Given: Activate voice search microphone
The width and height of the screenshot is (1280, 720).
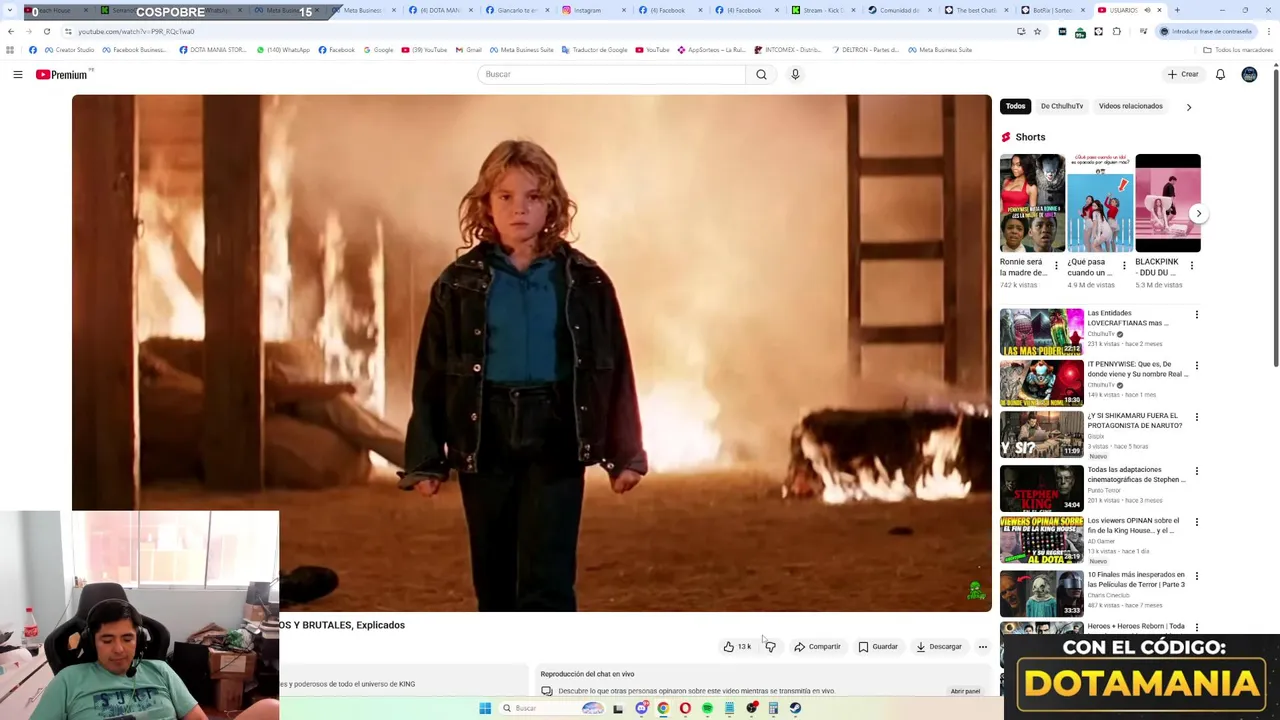Looking at the screenshot, I should pos(795,74).
